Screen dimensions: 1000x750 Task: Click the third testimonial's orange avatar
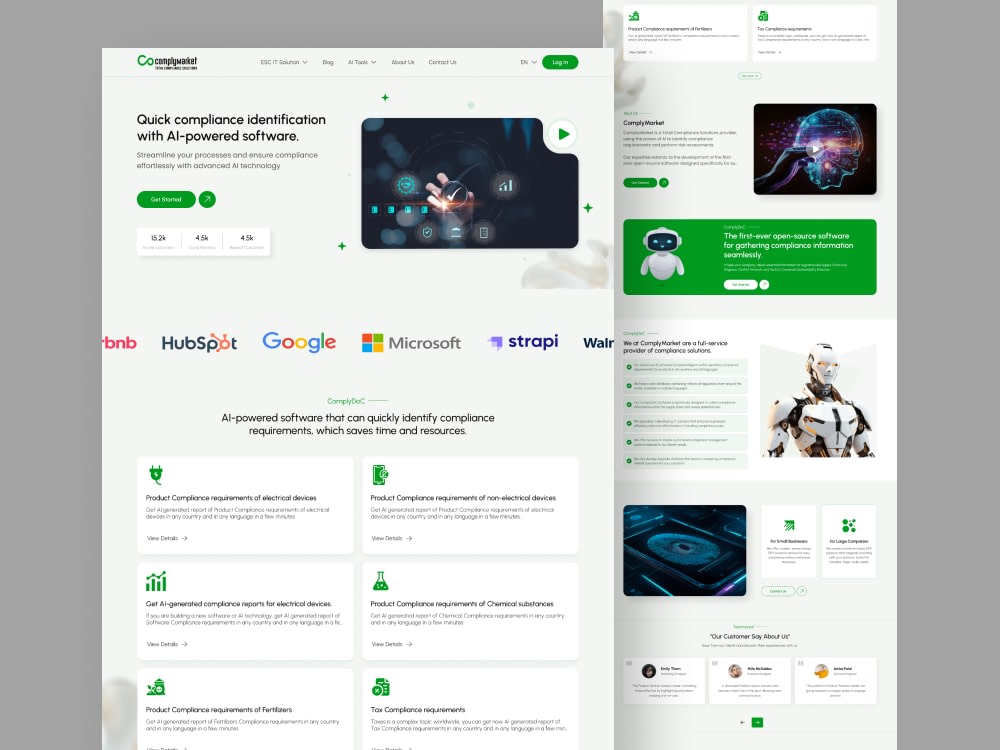click(821, 671)
